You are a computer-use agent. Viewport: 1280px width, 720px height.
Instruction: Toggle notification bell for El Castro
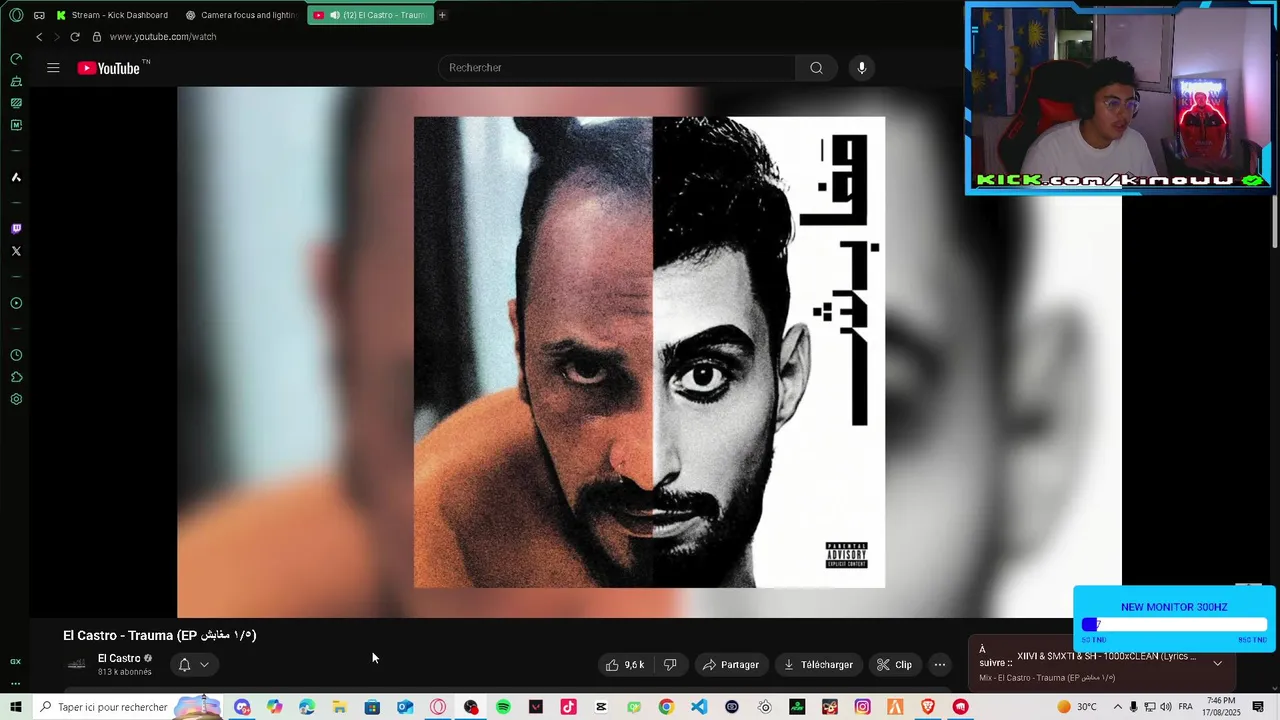pyautogui.click(x=184, y=664)
